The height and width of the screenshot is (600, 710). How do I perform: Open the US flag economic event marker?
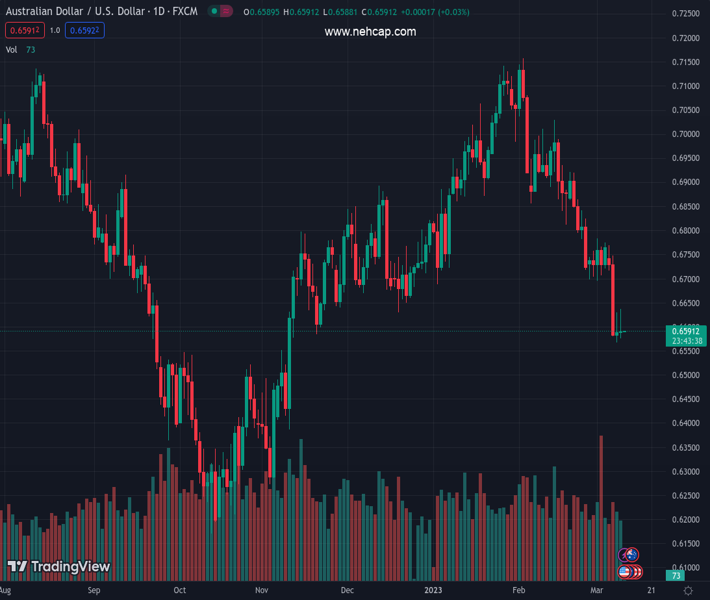[625, 572]
